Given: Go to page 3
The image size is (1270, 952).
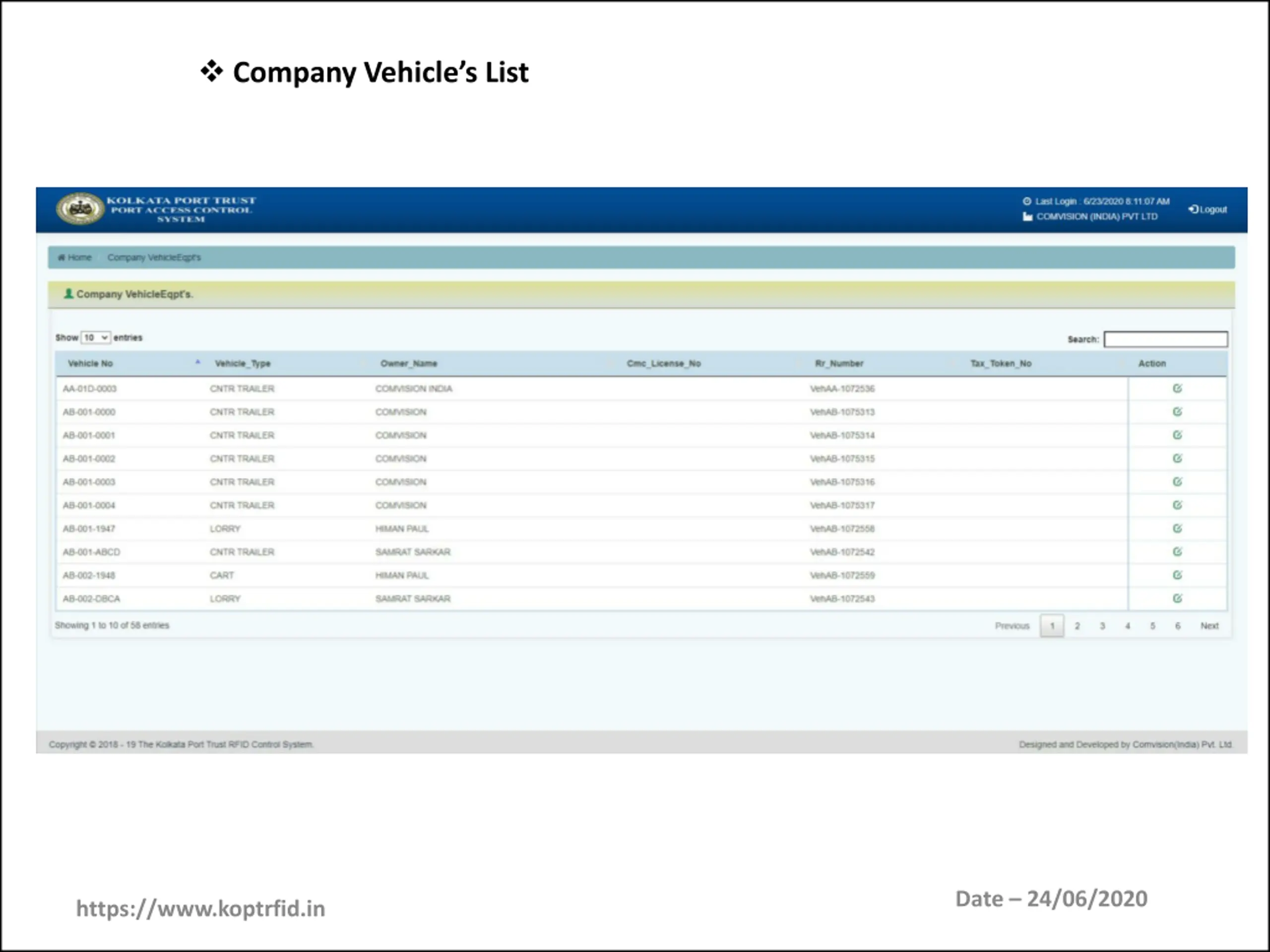Looking at the screenshot, I should 1102,626.
